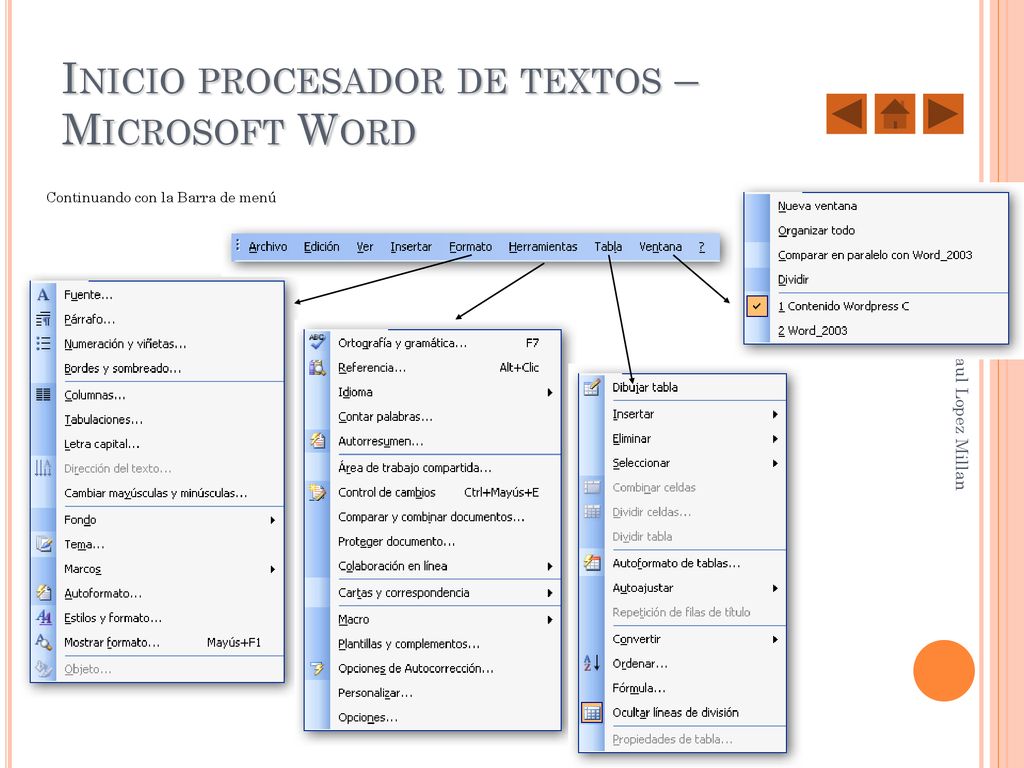Select Tabulaciones in Formato menu
1024x768 pixels.
click(x=103, y=419)
